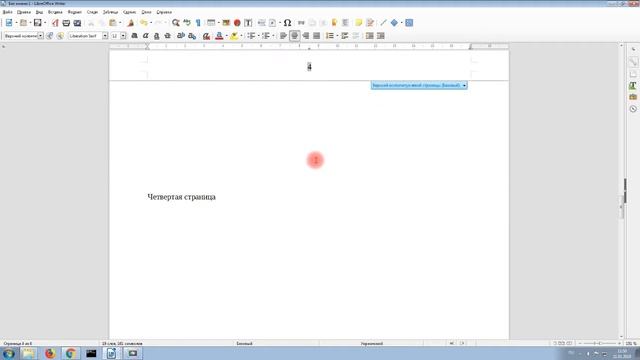Viewport: 640px width, 360px height.
Task: Toggle bold formatting
Action: (134, 36)
